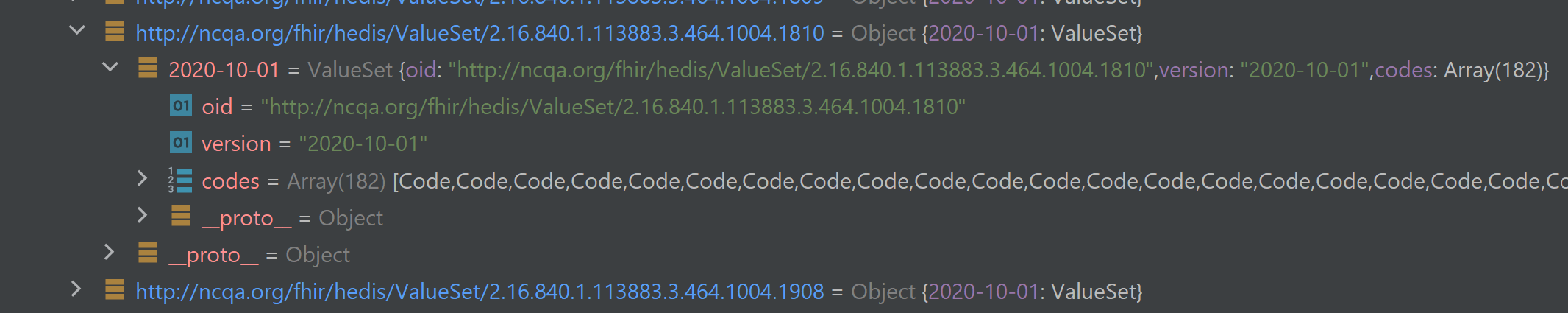This screenshot has height=313, width=1568.
Task: Click the object icon beside the 1004.1908 URL
Action: [x=115, y=289]
